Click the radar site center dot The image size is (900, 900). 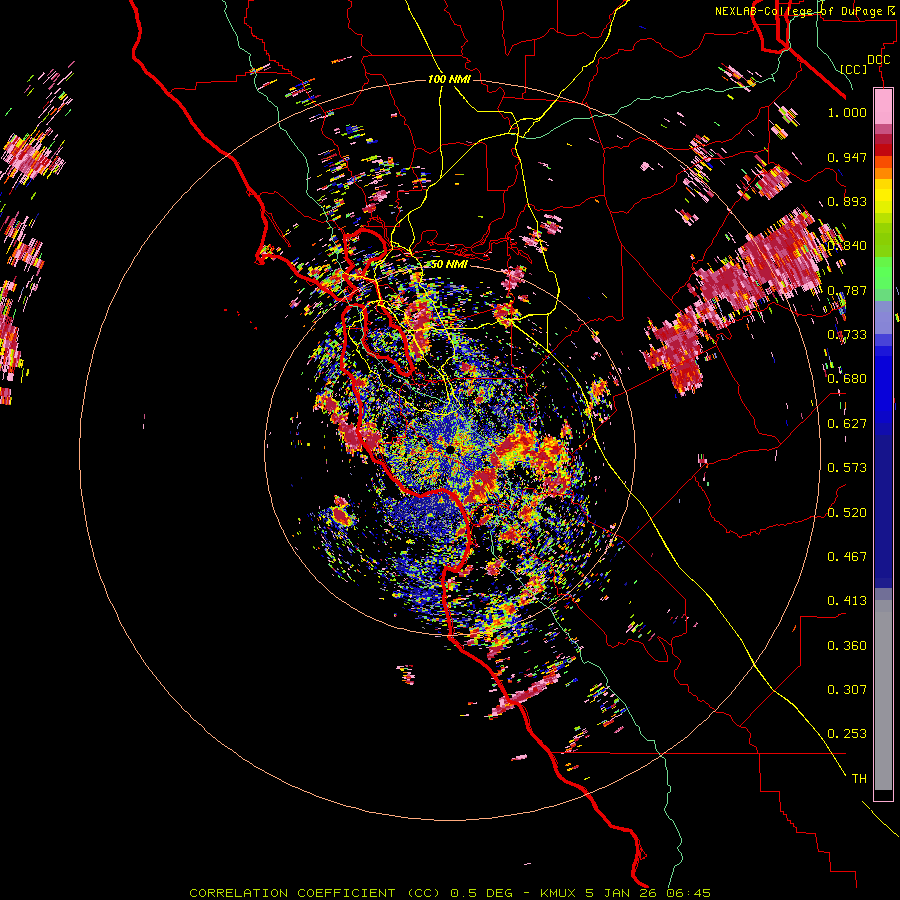click(x=451, y=449)
